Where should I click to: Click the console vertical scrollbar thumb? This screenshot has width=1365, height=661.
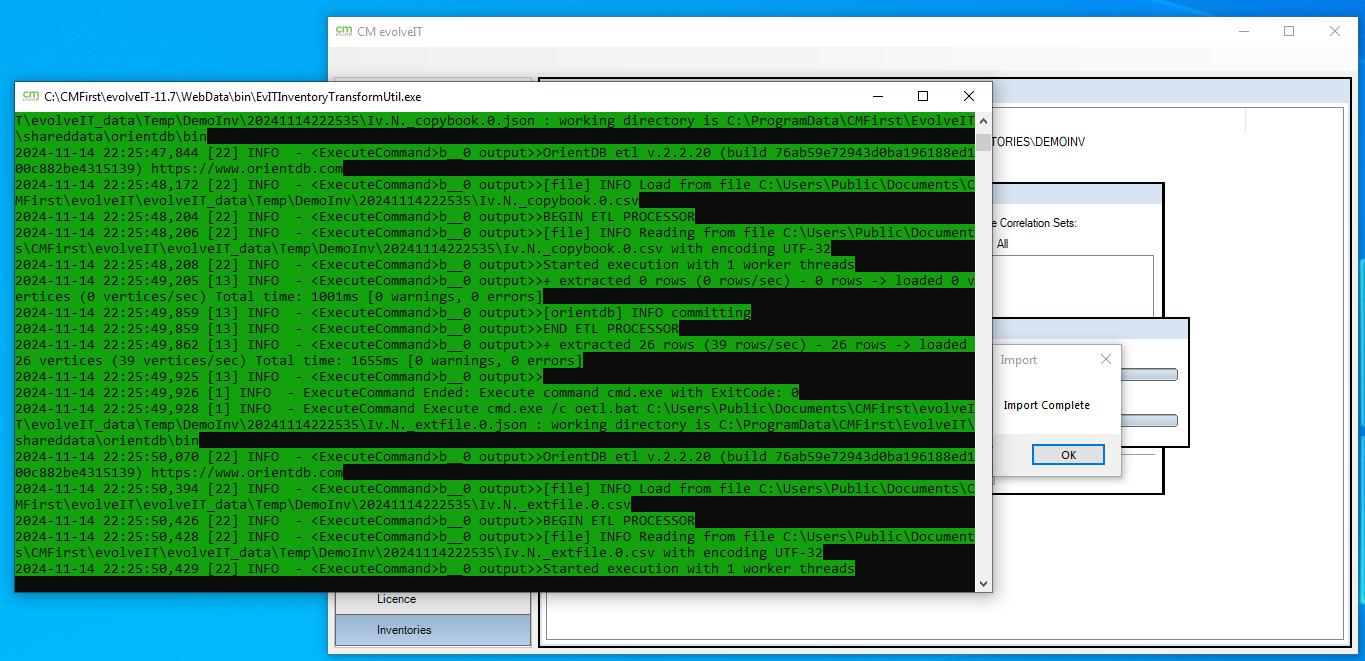[983, 141]
